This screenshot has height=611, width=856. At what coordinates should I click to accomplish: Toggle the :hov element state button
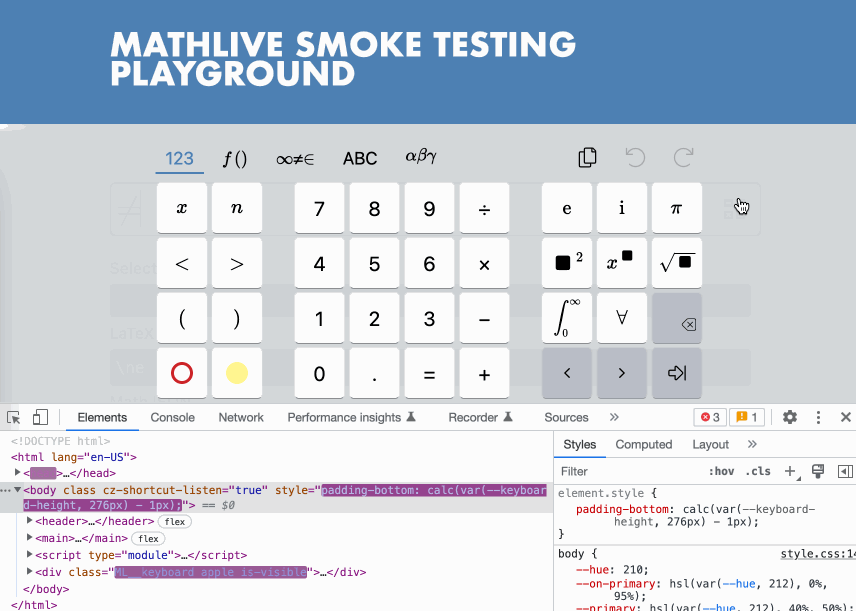[x=721, y=471]
